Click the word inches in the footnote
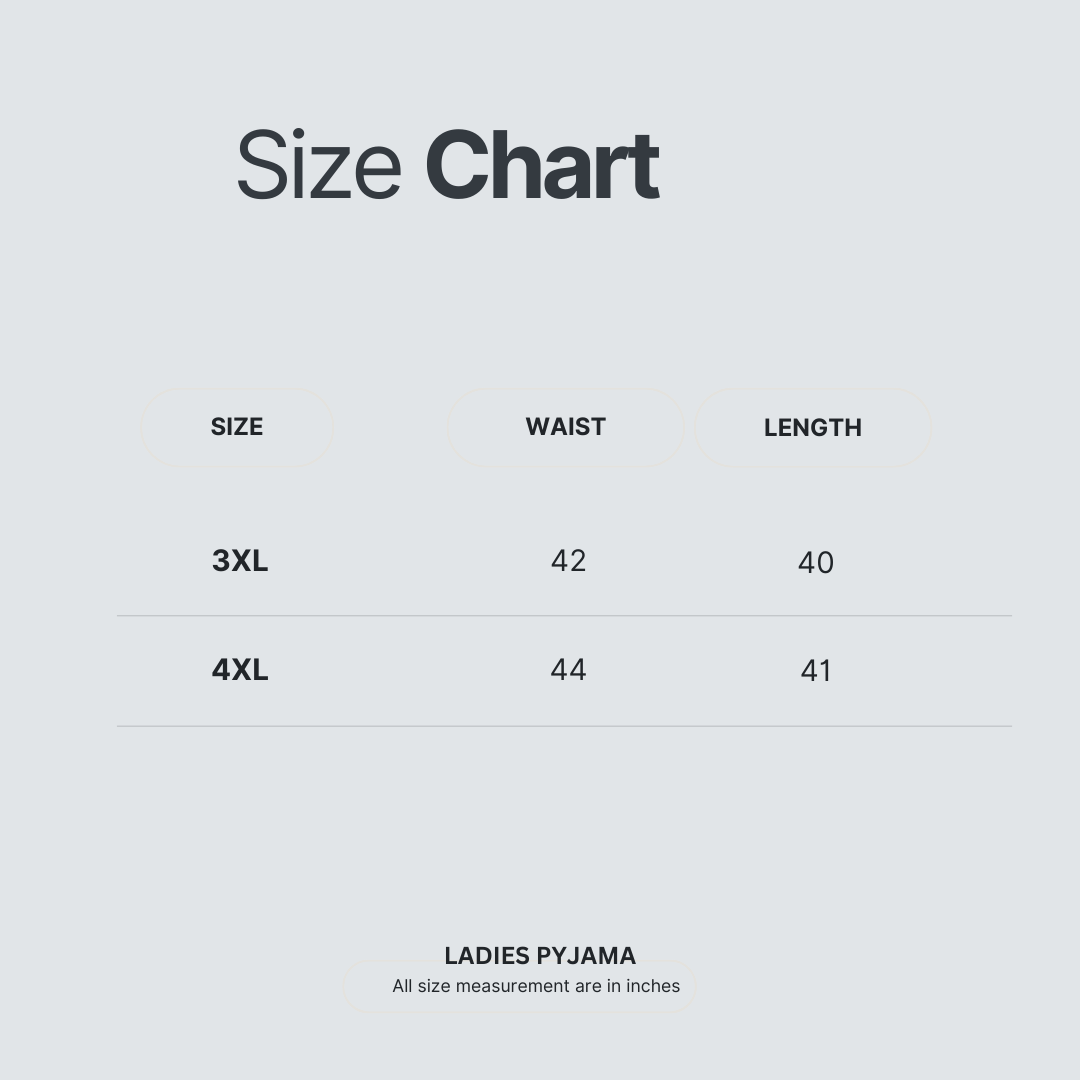The height and width of the screenshot is (1080, 1080). (653, 986)
